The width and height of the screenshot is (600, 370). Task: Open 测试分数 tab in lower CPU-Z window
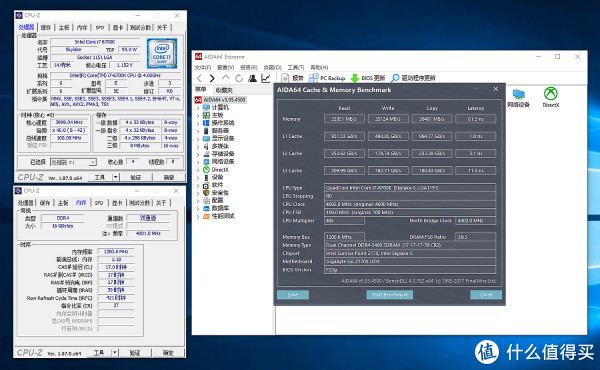click(x=139, y=203)
